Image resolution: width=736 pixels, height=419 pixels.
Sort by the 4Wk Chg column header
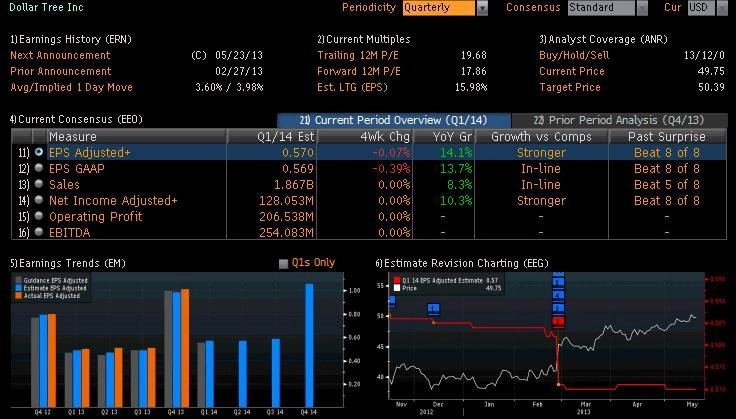pos(365,137)
